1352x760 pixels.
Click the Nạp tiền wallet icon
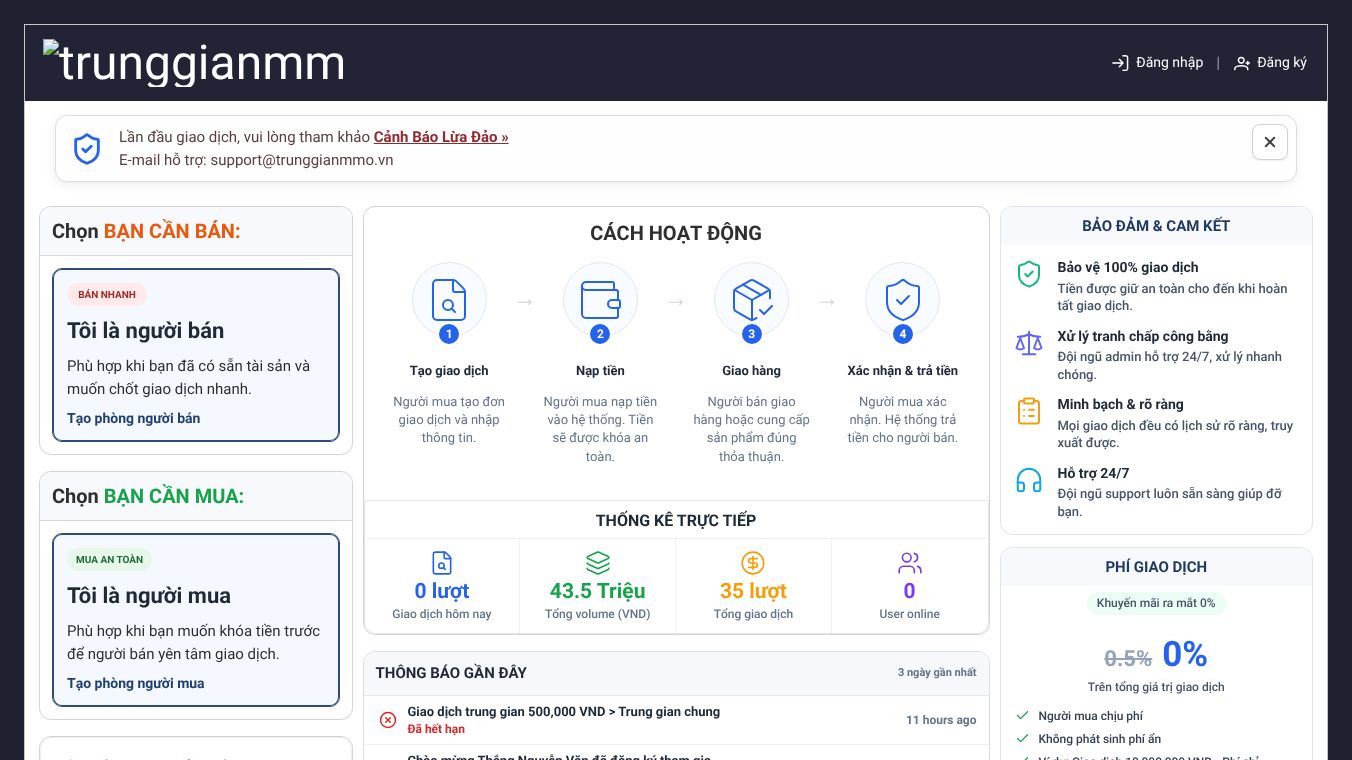pos(600,300)
